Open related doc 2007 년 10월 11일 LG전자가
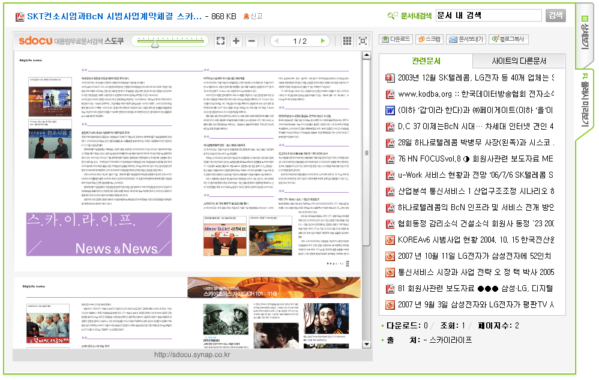This screenshot has height=380, width=599. pyautogui.click(x=475, y=256)
